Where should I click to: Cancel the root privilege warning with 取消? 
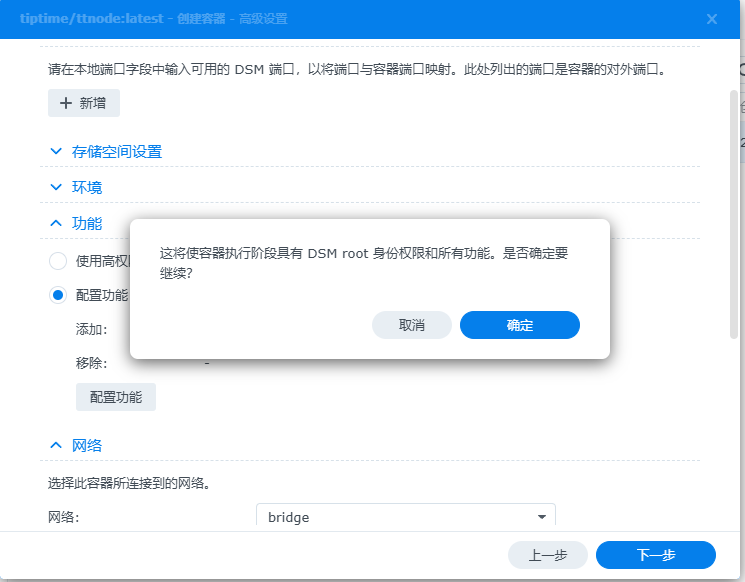(x=412, y=325)
